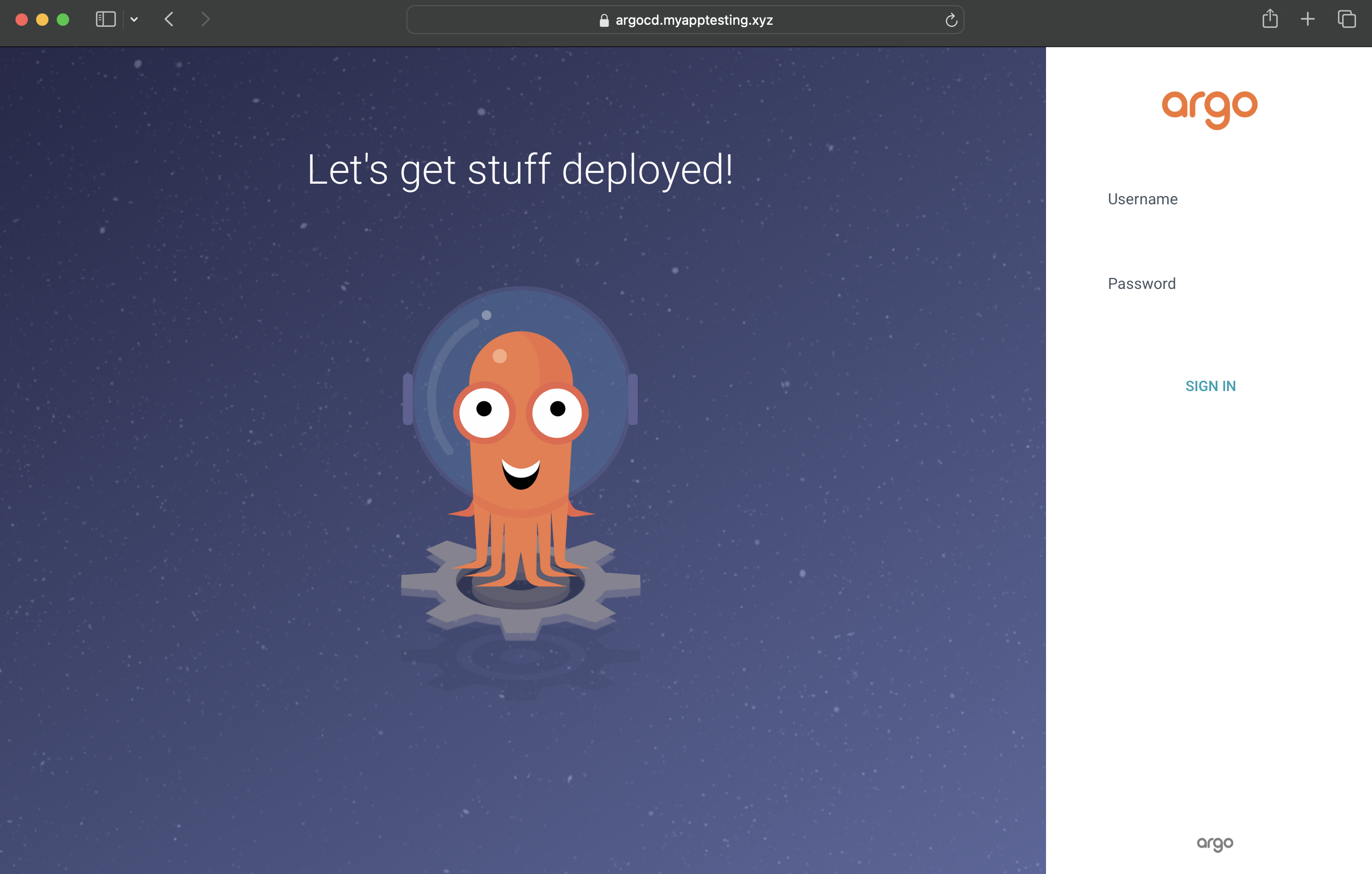Click the Safari sidebar toggle icon
The width and height of the screenshot is (1372, 874).
click(105, 20)
